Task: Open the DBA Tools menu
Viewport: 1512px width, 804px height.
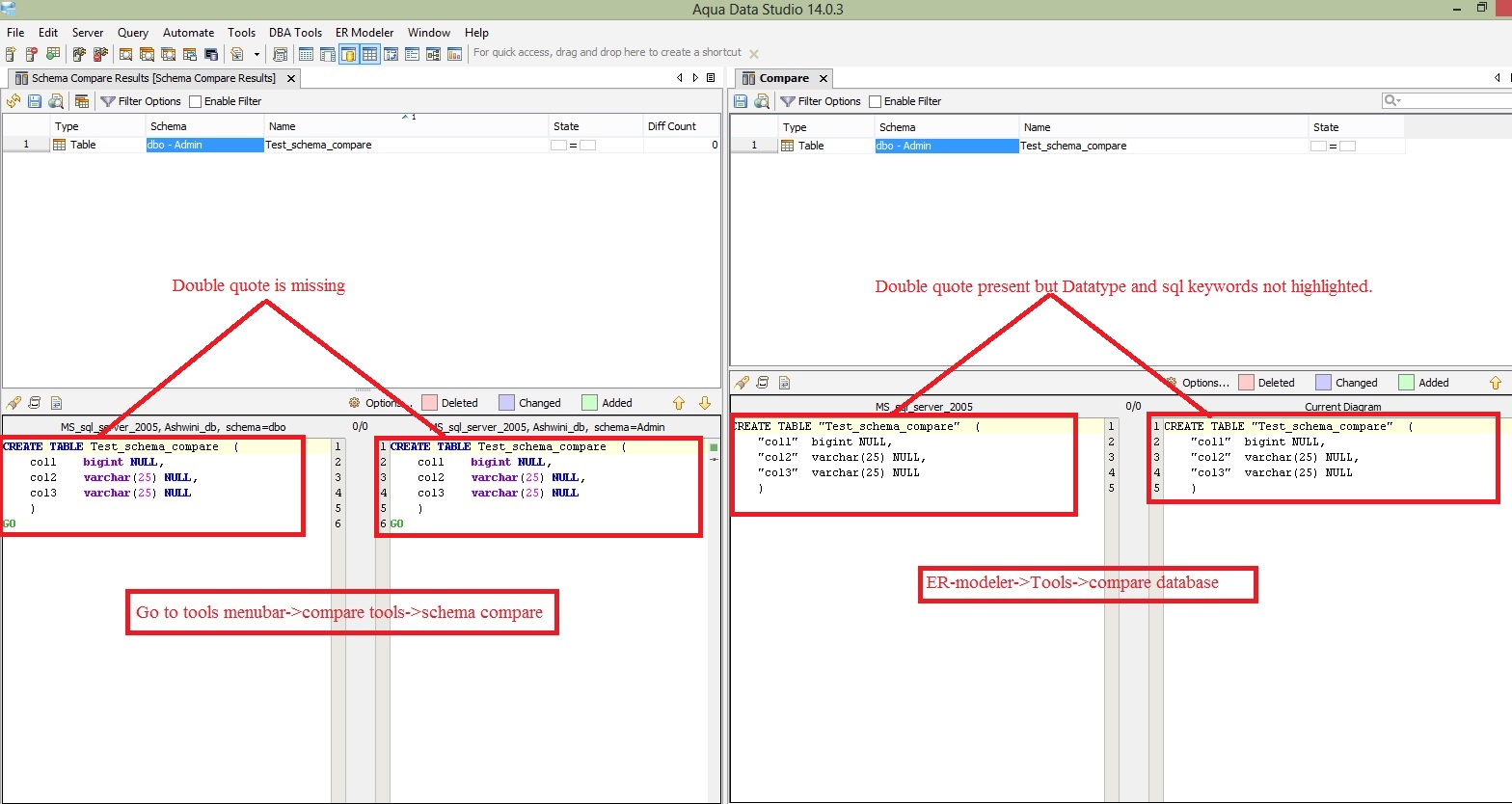Action: (295, 33)
